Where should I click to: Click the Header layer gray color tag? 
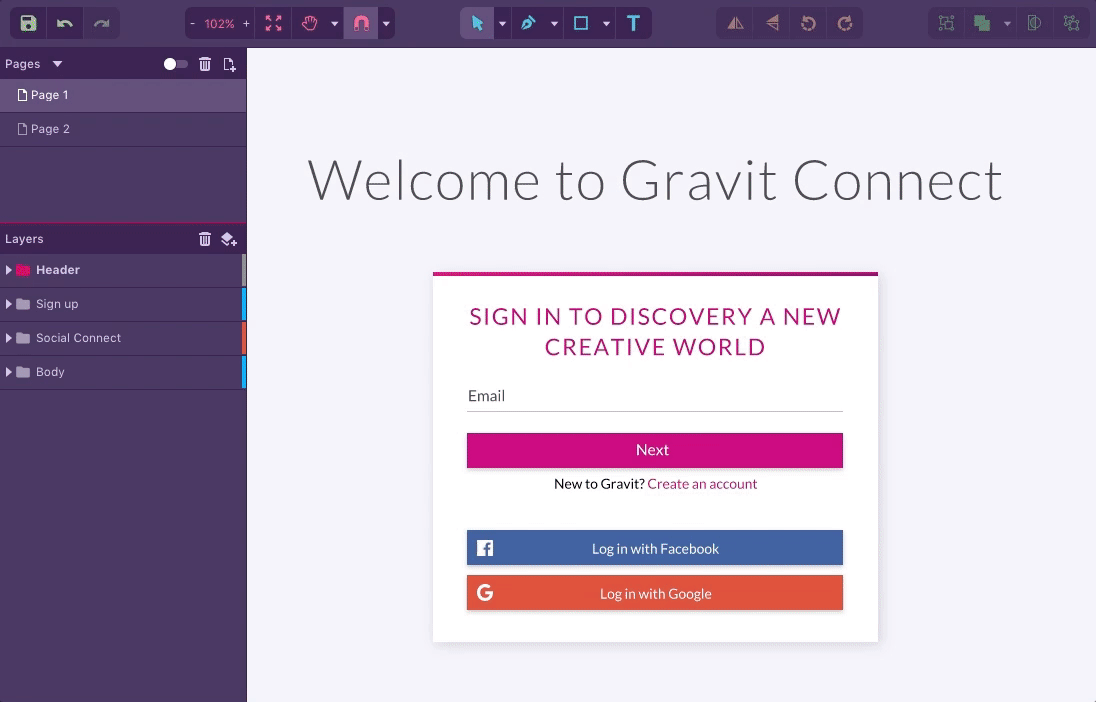point(244,270)
